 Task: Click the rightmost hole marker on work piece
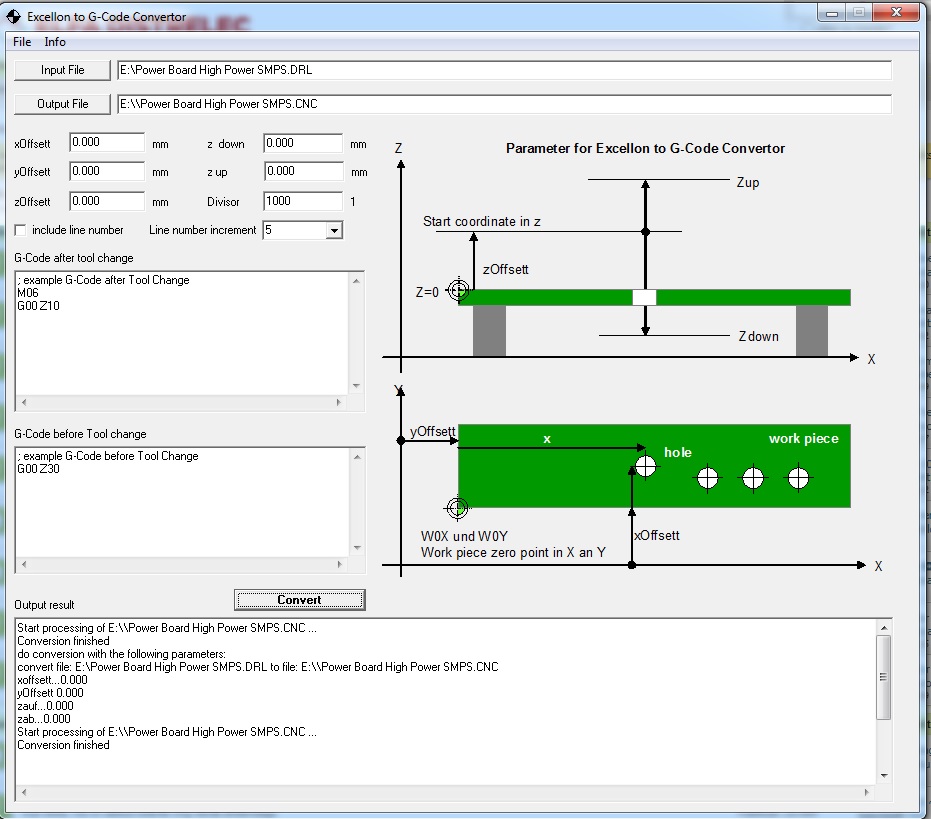[x=797, y=478]
